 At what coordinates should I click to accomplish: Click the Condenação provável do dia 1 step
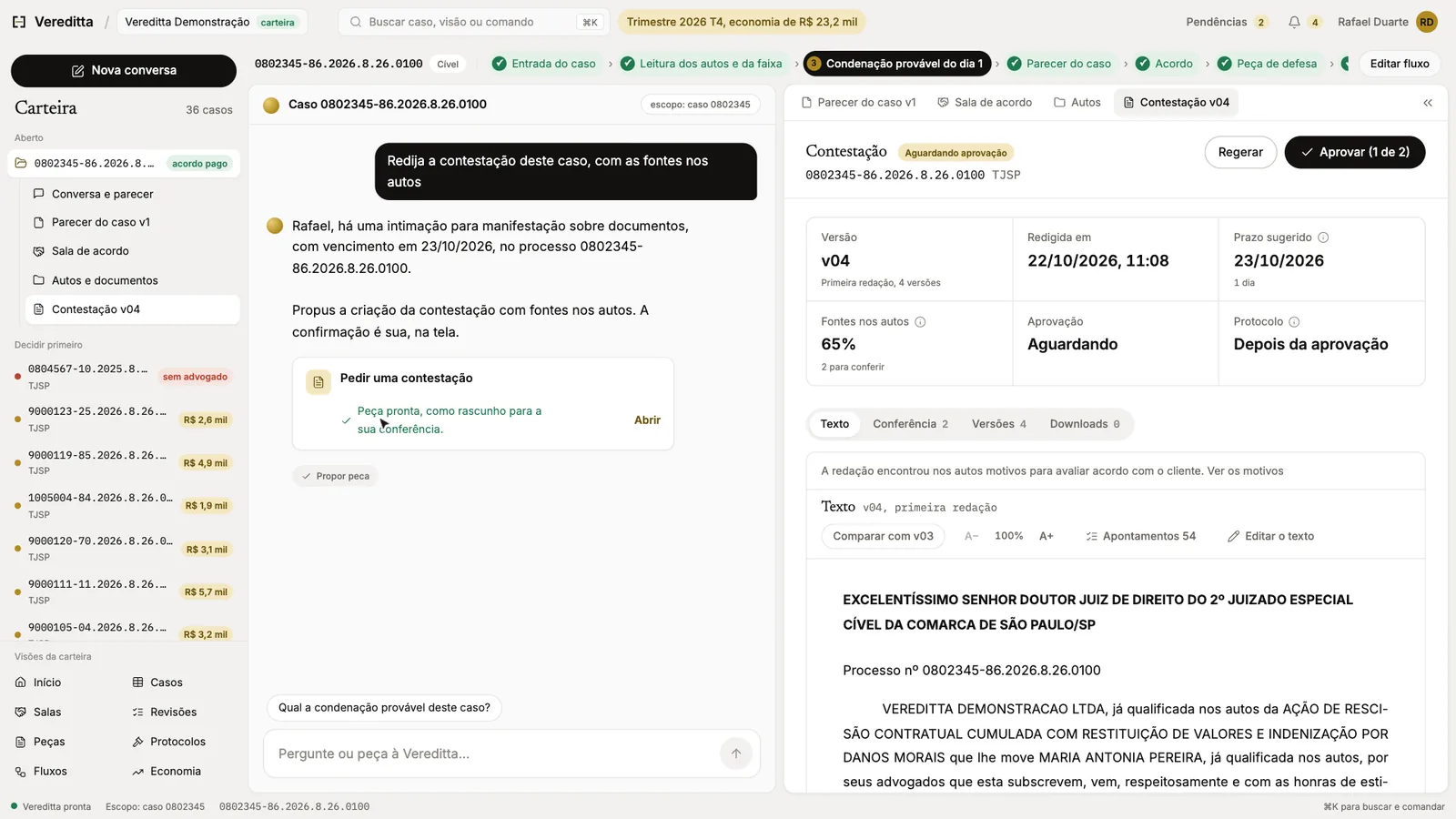[896, 64]
